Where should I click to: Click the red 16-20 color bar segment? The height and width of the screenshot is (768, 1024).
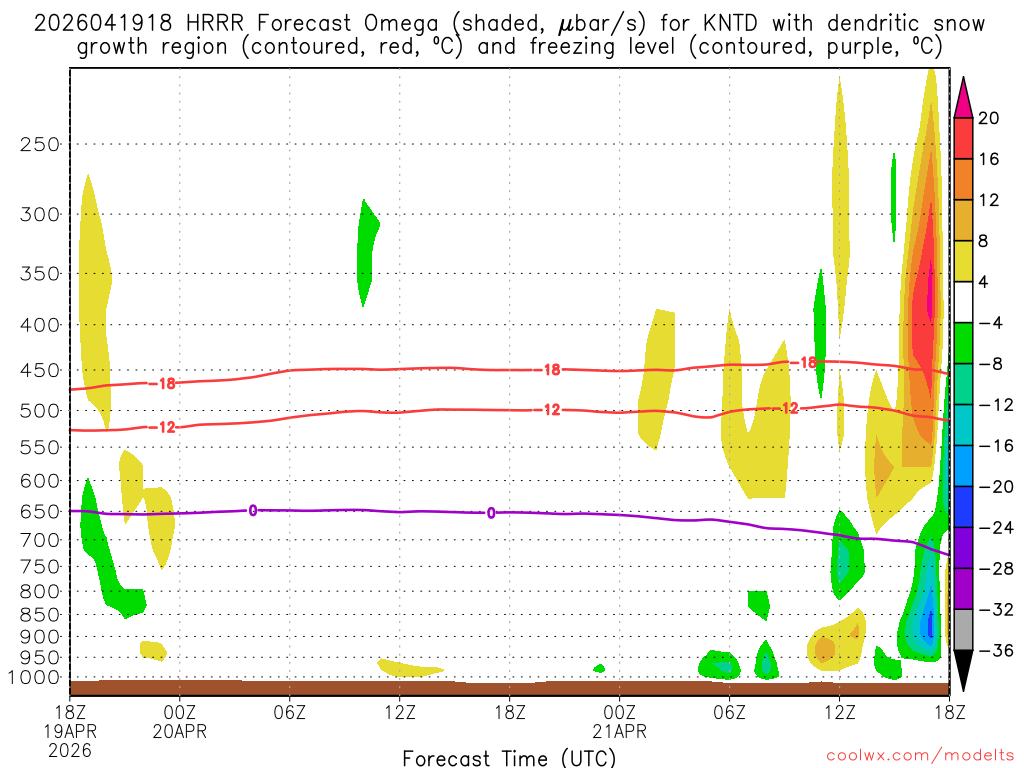tap(963, 138)
